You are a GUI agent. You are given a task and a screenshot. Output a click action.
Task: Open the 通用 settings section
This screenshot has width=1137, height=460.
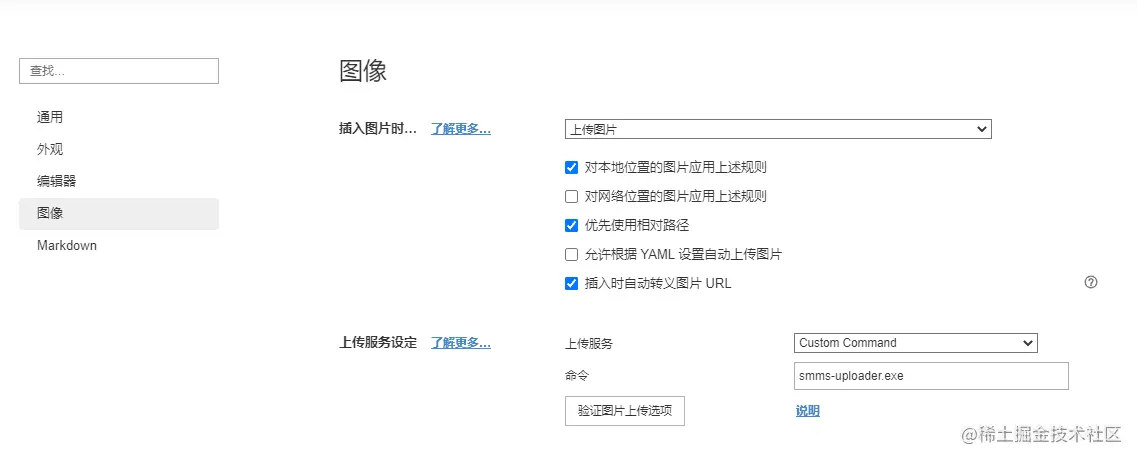pyautogui.click(x=119, y=118)
